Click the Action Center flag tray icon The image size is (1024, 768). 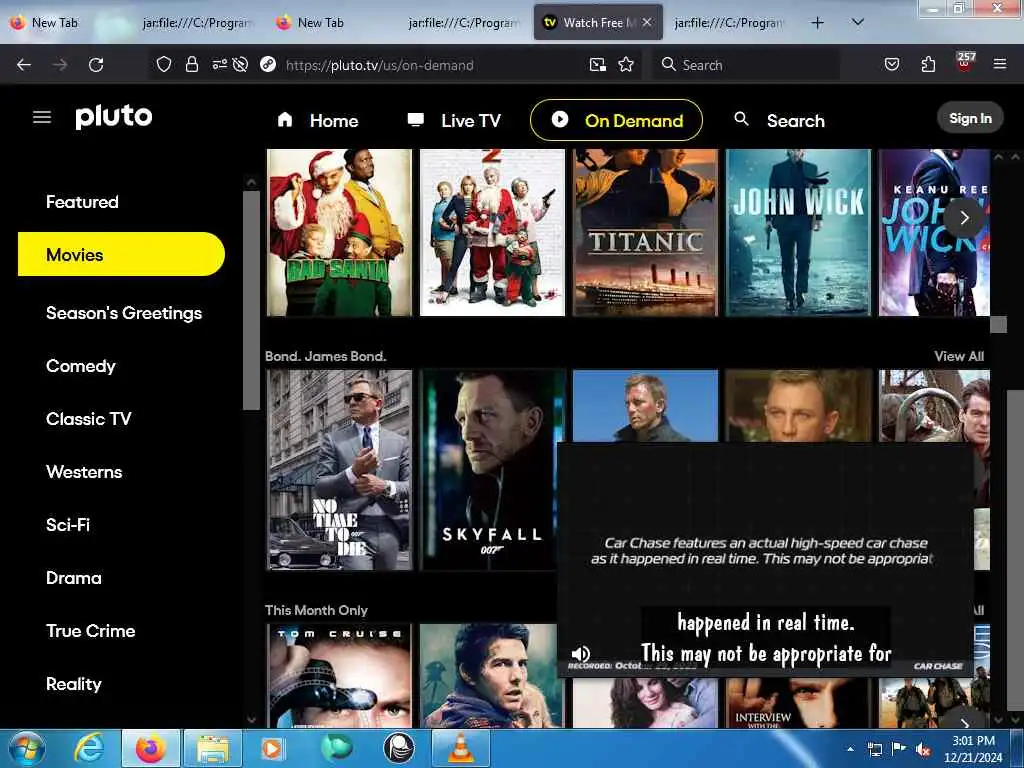(x=899, y=749)
